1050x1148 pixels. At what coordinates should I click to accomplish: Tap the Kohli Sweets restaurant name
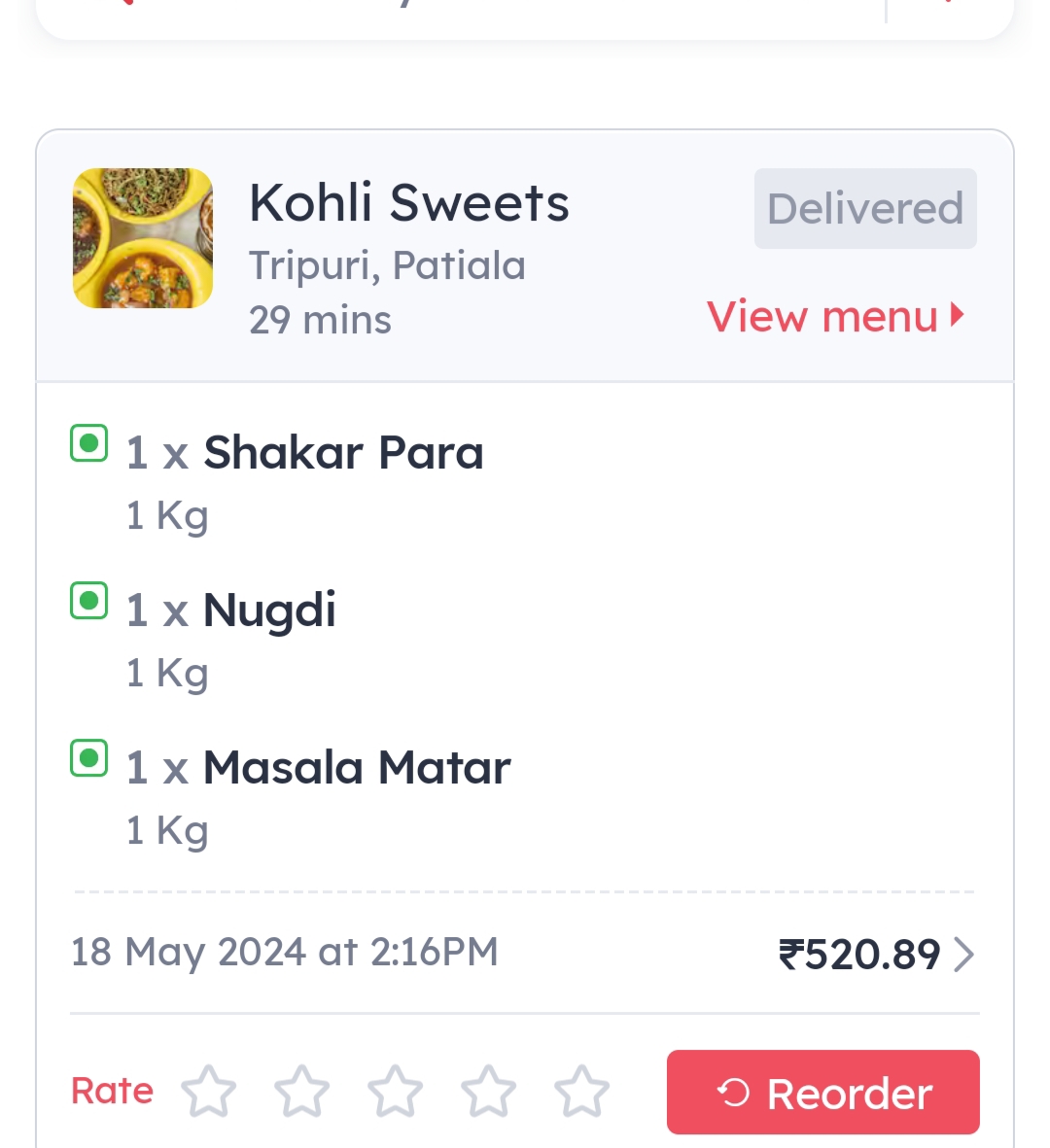(x=408, y=203)
